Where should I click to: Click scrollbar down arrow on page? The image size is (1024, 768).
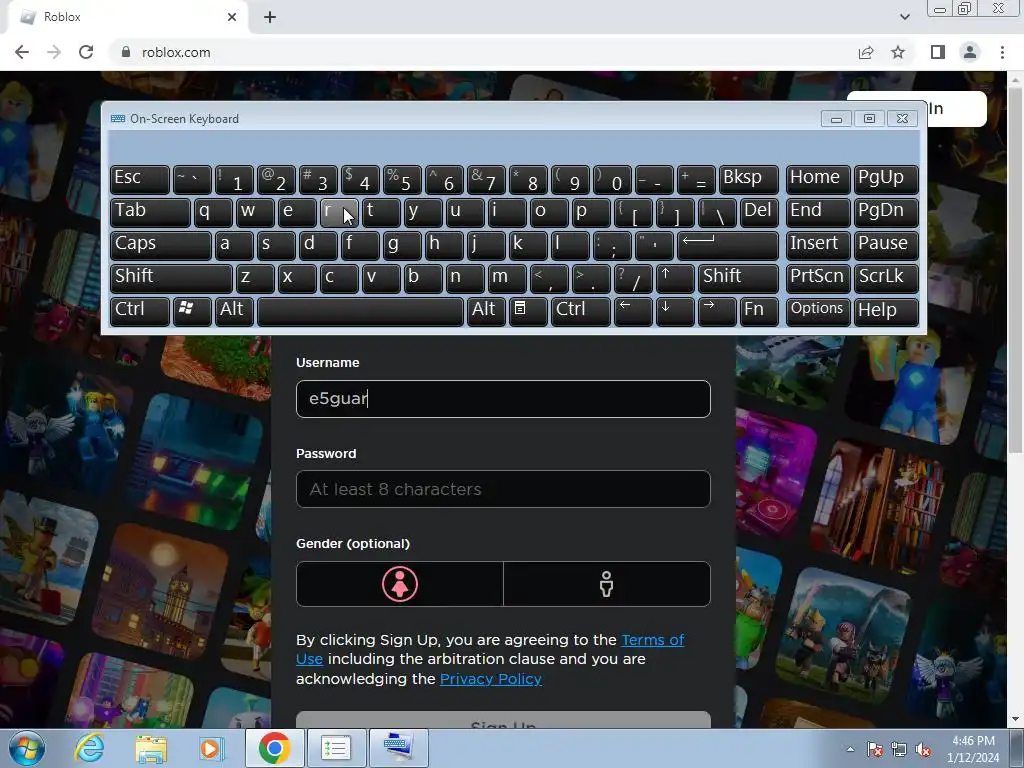1015,720
